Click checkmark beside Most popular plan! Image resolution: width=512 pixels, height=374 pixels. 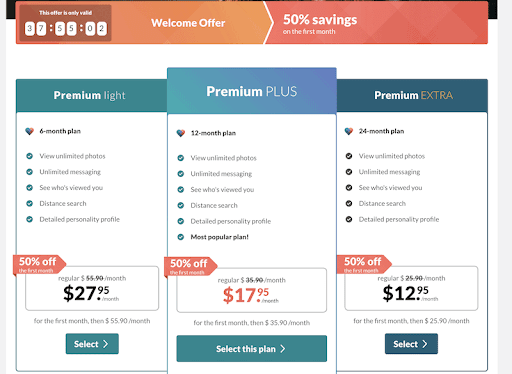[181, 237]
